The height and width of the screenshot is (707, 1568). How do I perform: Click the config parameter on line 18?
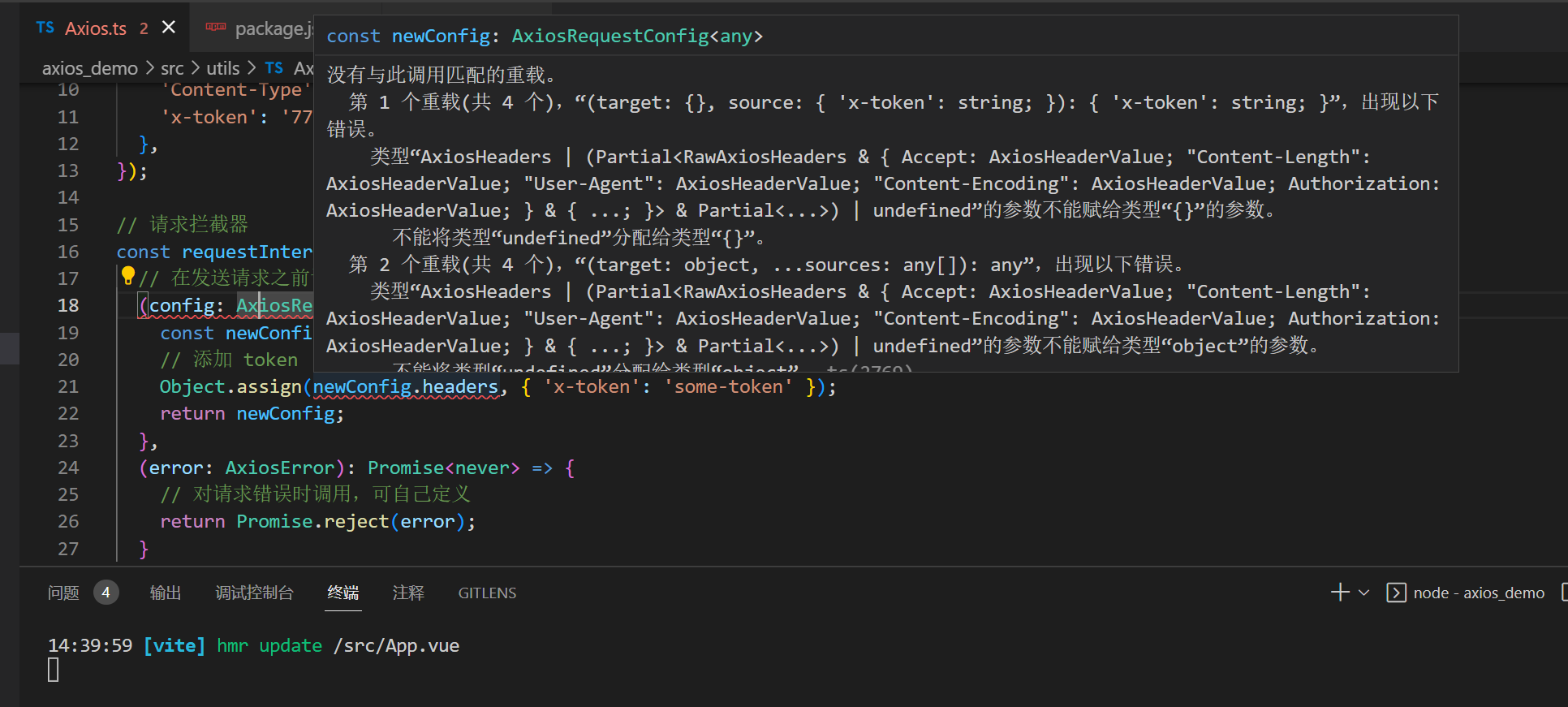(x=182, y=306)
